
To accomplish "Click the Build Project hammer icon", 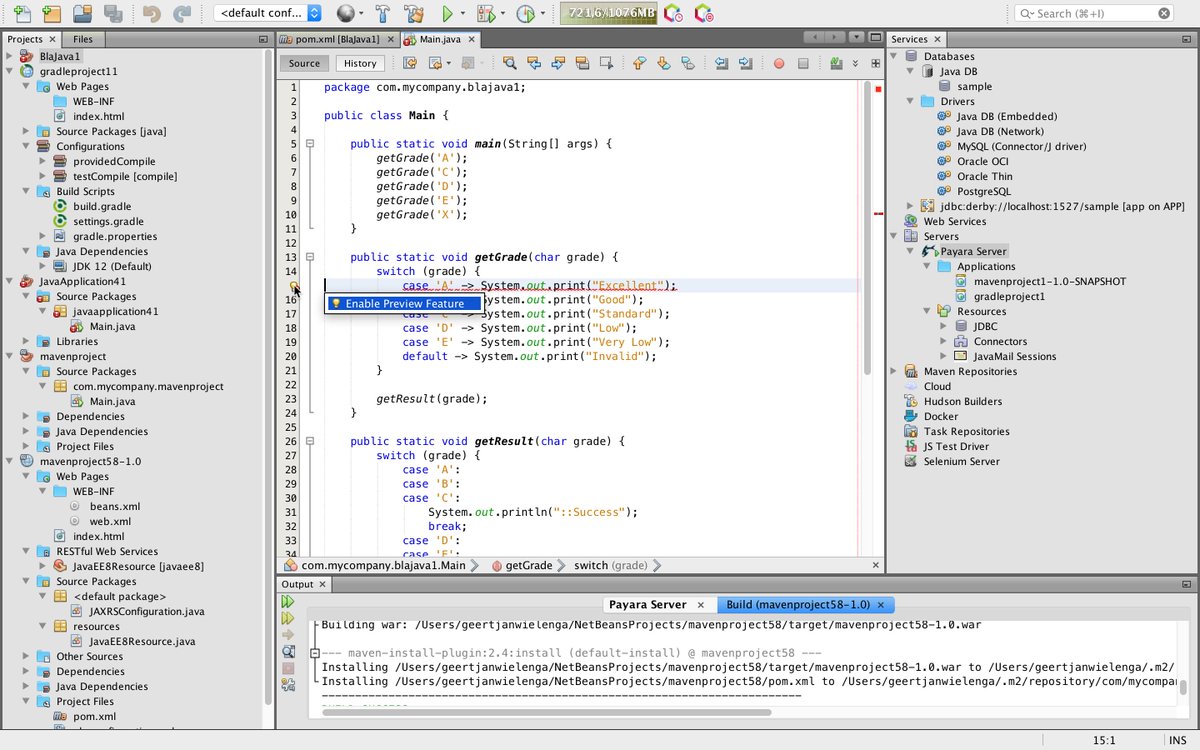I will (x=381, y=13).
